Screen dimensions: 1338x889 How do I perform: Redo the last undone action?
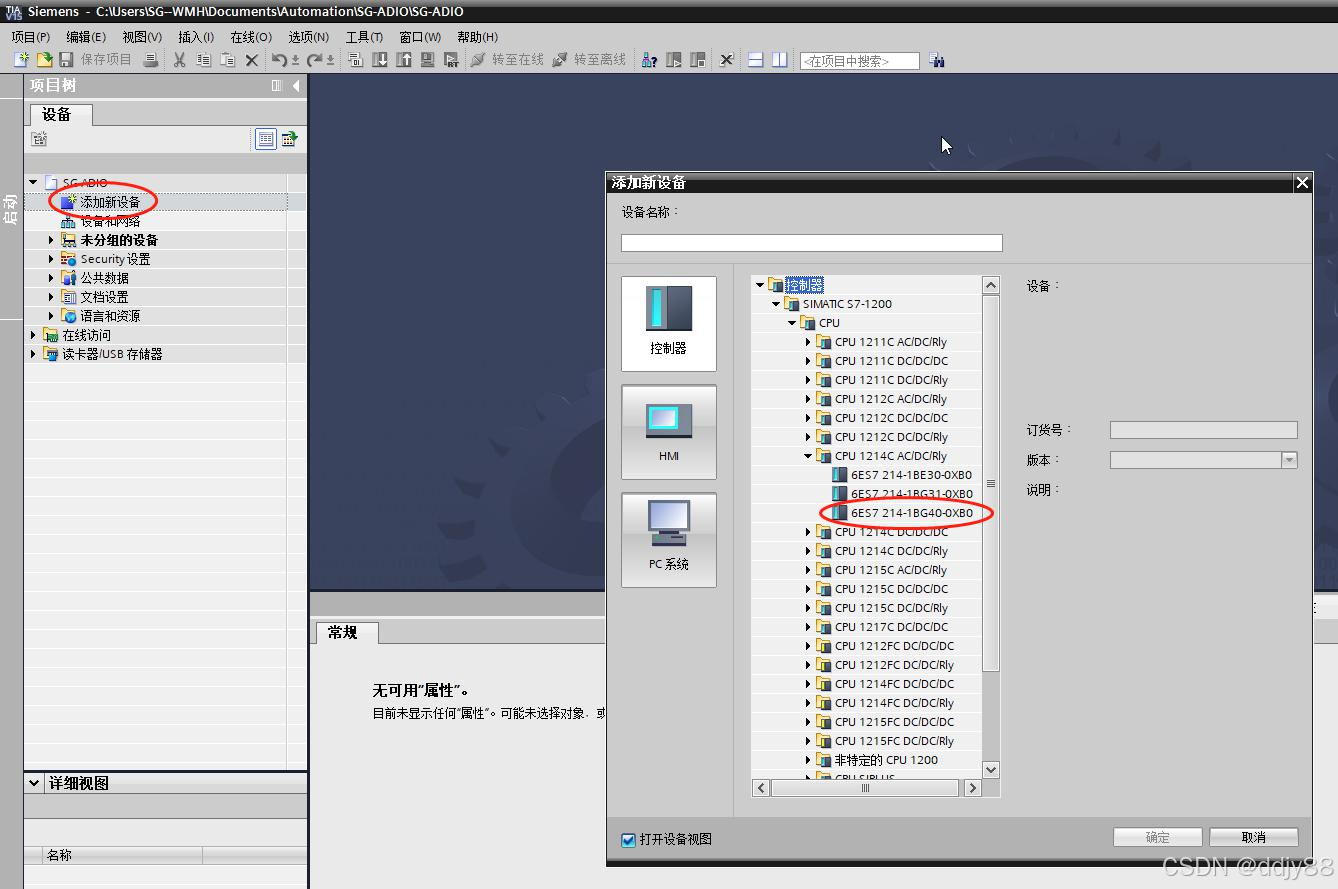tap(315, 60)
